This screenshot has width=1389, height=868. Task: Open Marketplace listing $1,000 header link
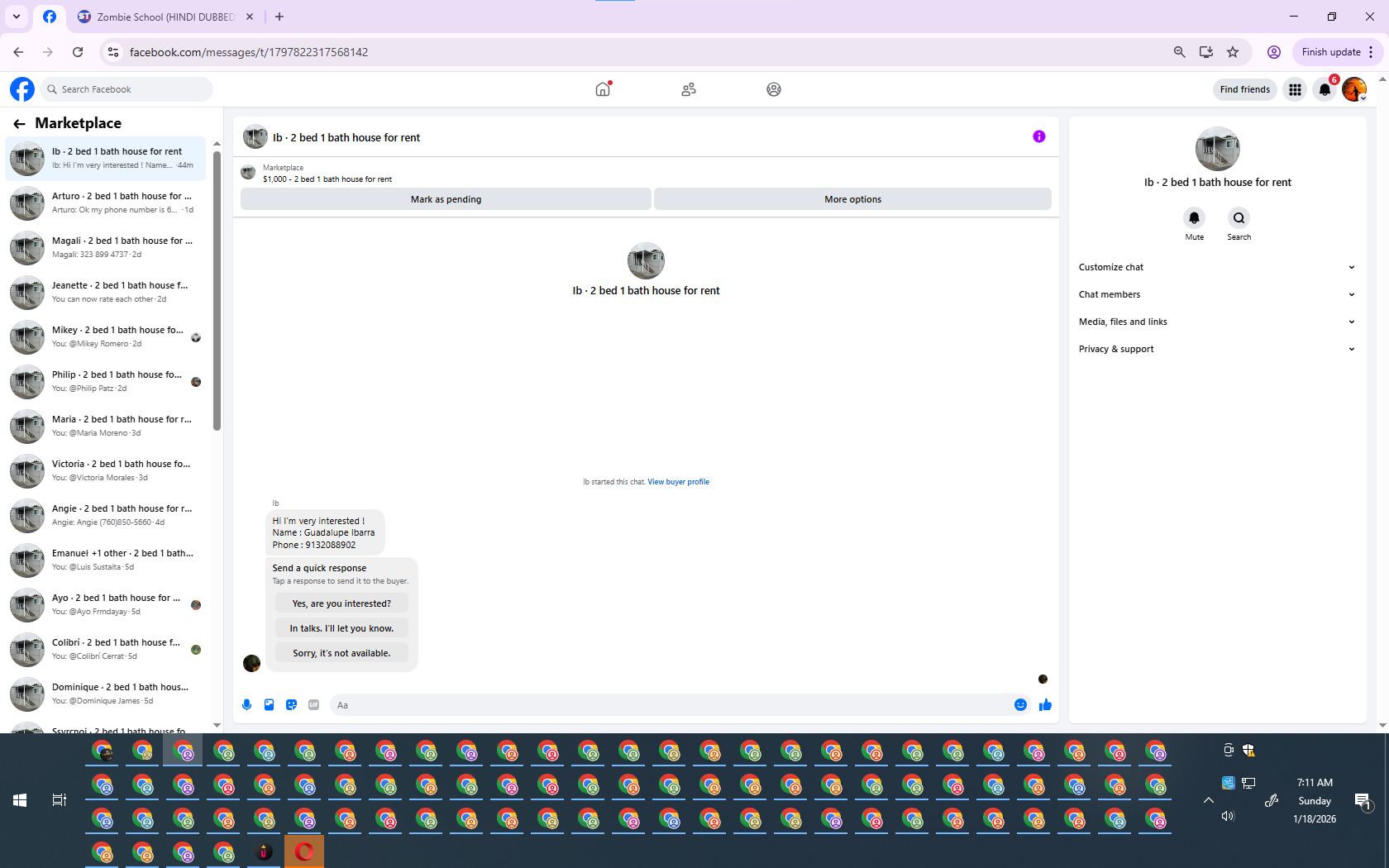pyautogui.click(x=327, y=179)
